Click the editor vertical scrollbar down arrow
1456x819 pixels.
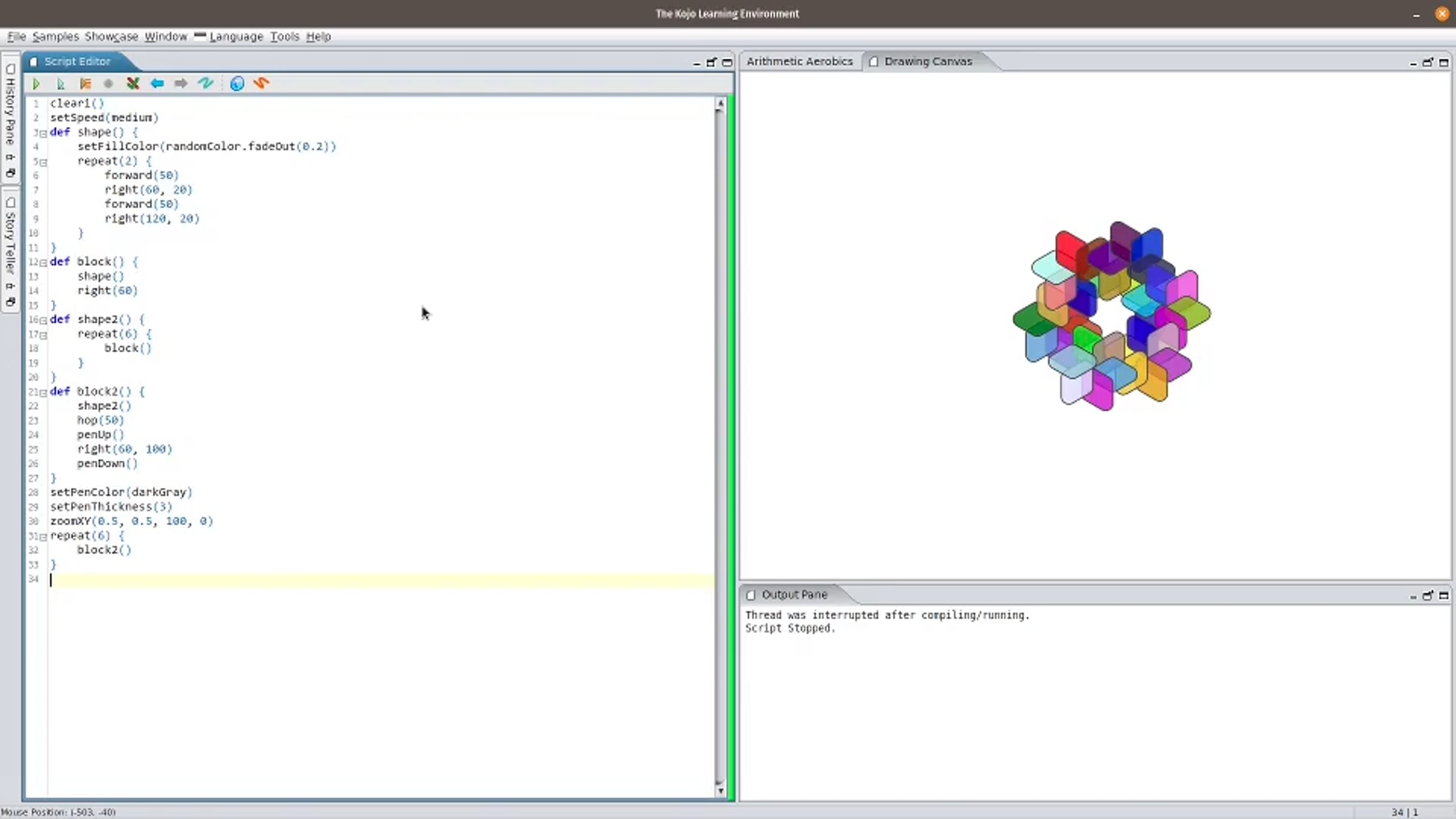[x=720, y=790]
